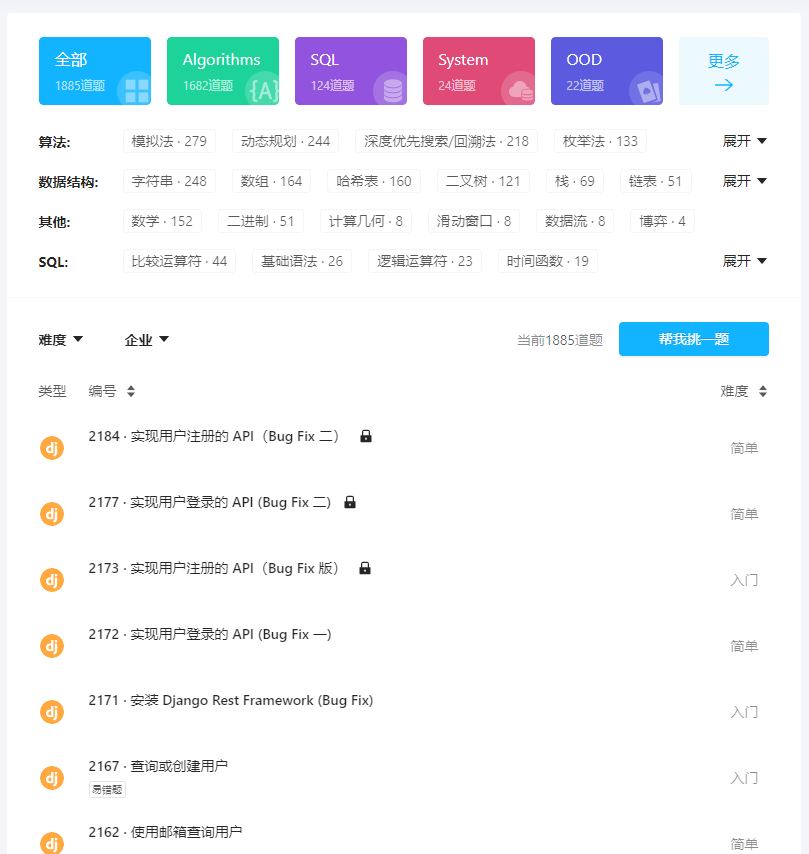Toggle the 哈希表·160 filter tag

point(373,181)
